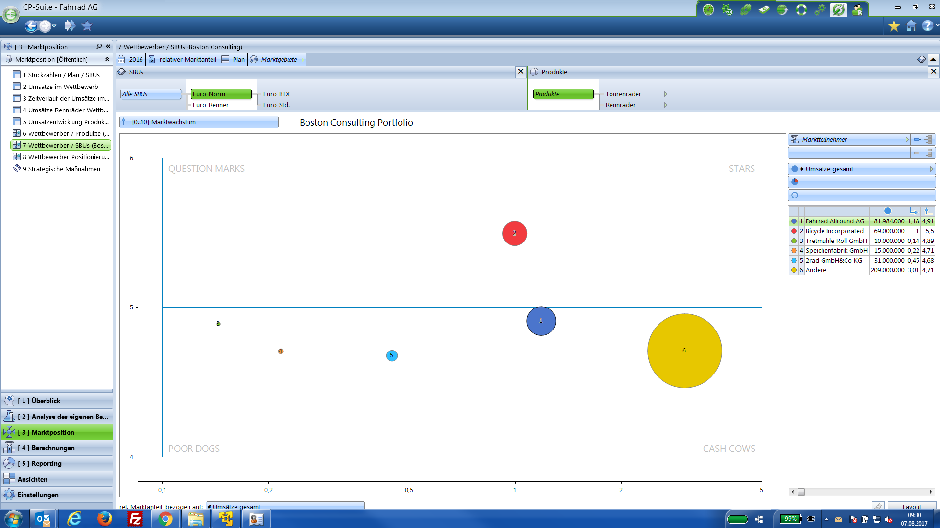Open Outlook from the taskbar
The width and height of the screenshot is (940, 528).
(43, 519)
